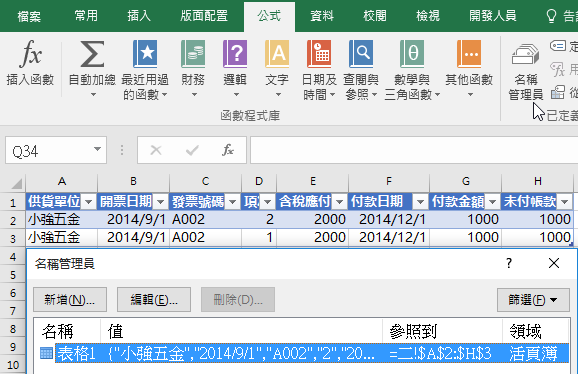The image size is (578, 374).
Task: Click the define name tag icon
Action: point(558,46)
